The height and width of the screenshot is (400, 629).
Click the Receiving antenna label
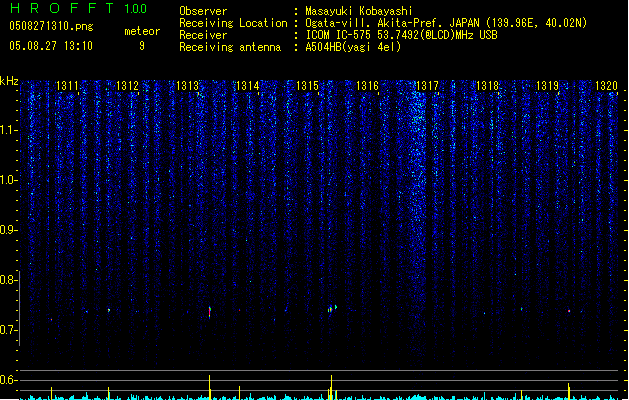pos(230,47)
